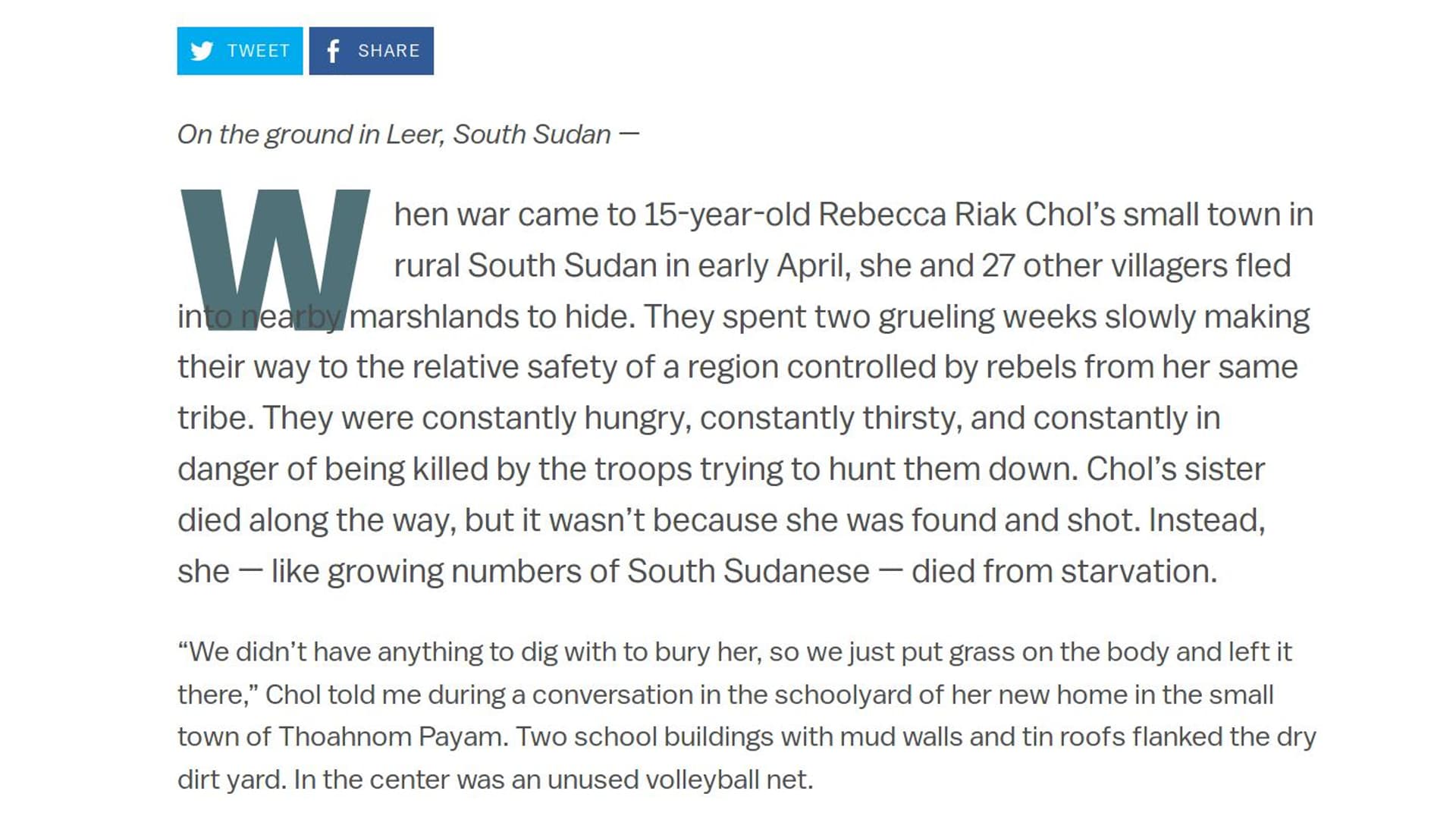1456x819 pixels.
Task: Click the Twitter bird icon
Action: click(202, 51)
